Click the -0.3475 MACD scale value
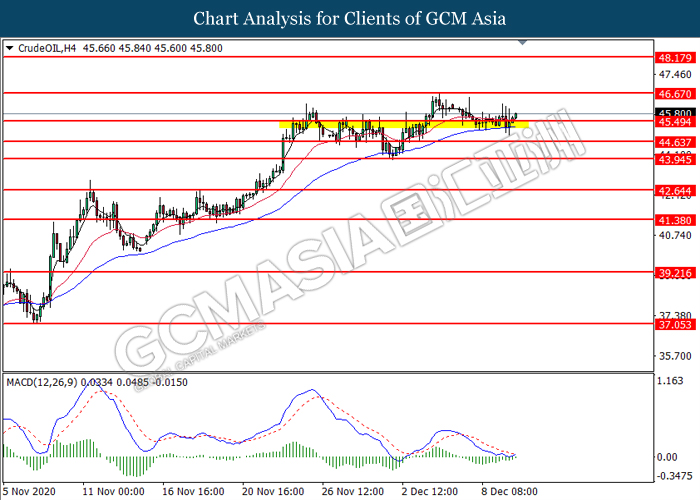The width and height of the screenshot is (700, 500). coord(674,475)
